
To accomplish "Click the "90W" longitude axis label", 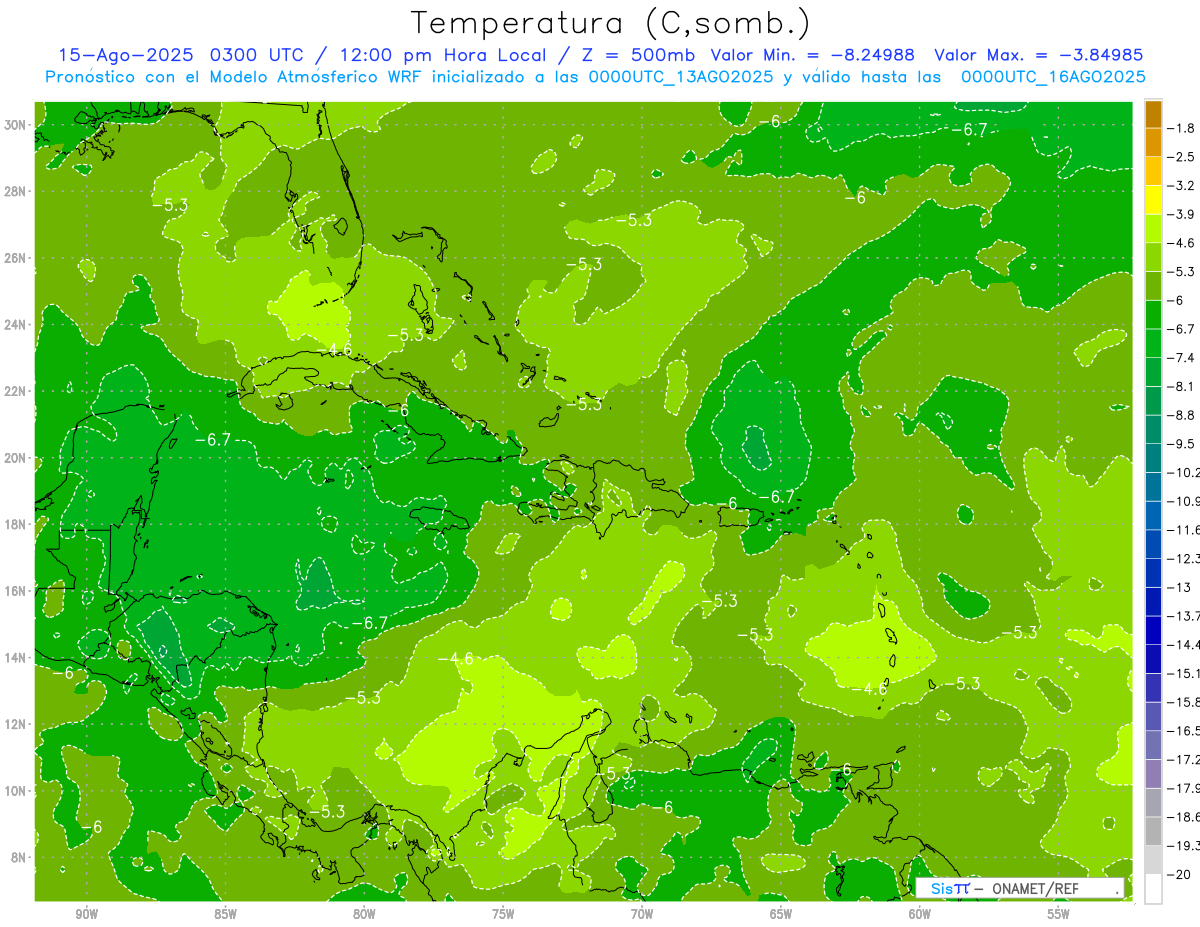I will [86, 914].
